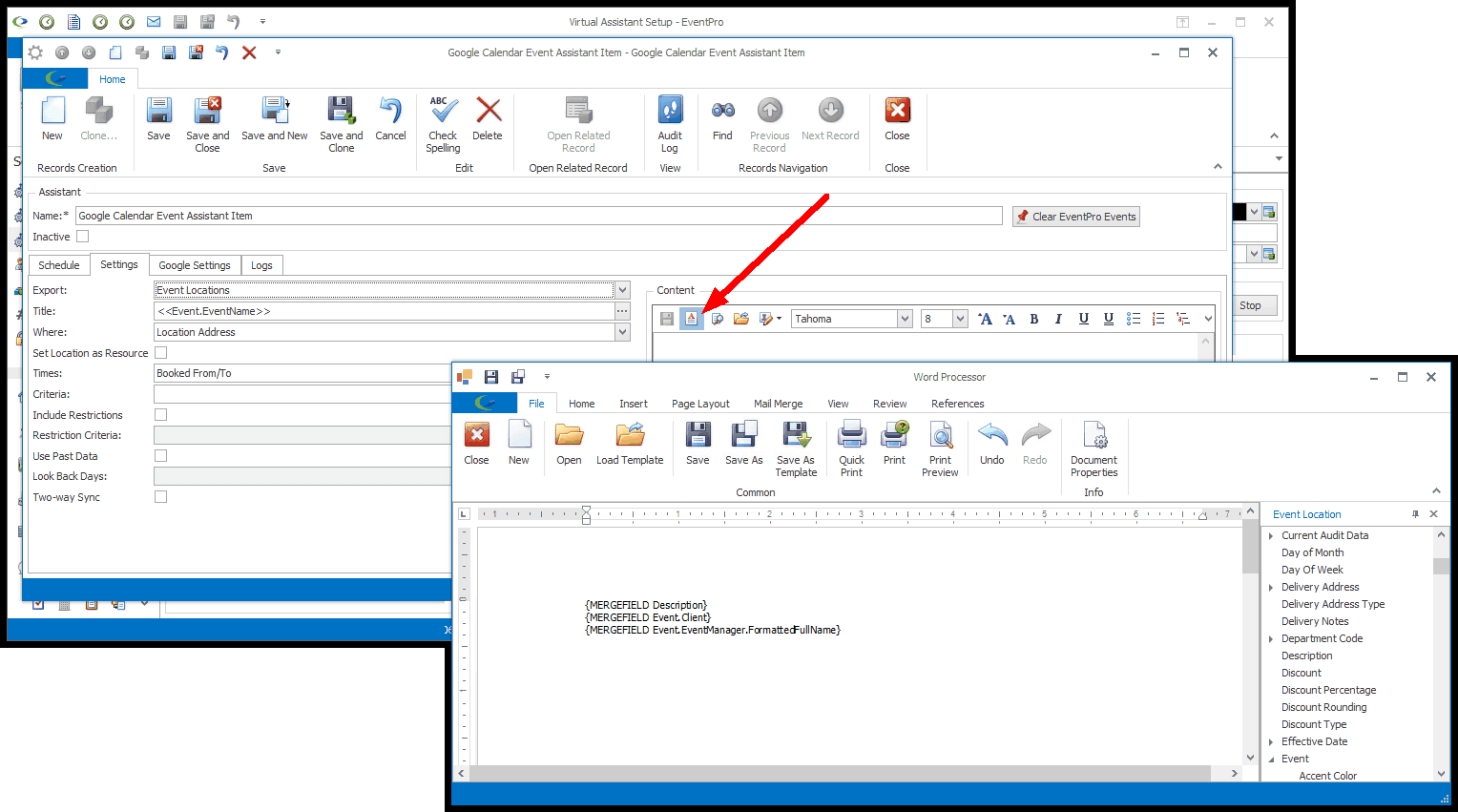Click Cancel in the Save group
The height and width of the screenshot is (812, 1458).
(x=390, y=119)
